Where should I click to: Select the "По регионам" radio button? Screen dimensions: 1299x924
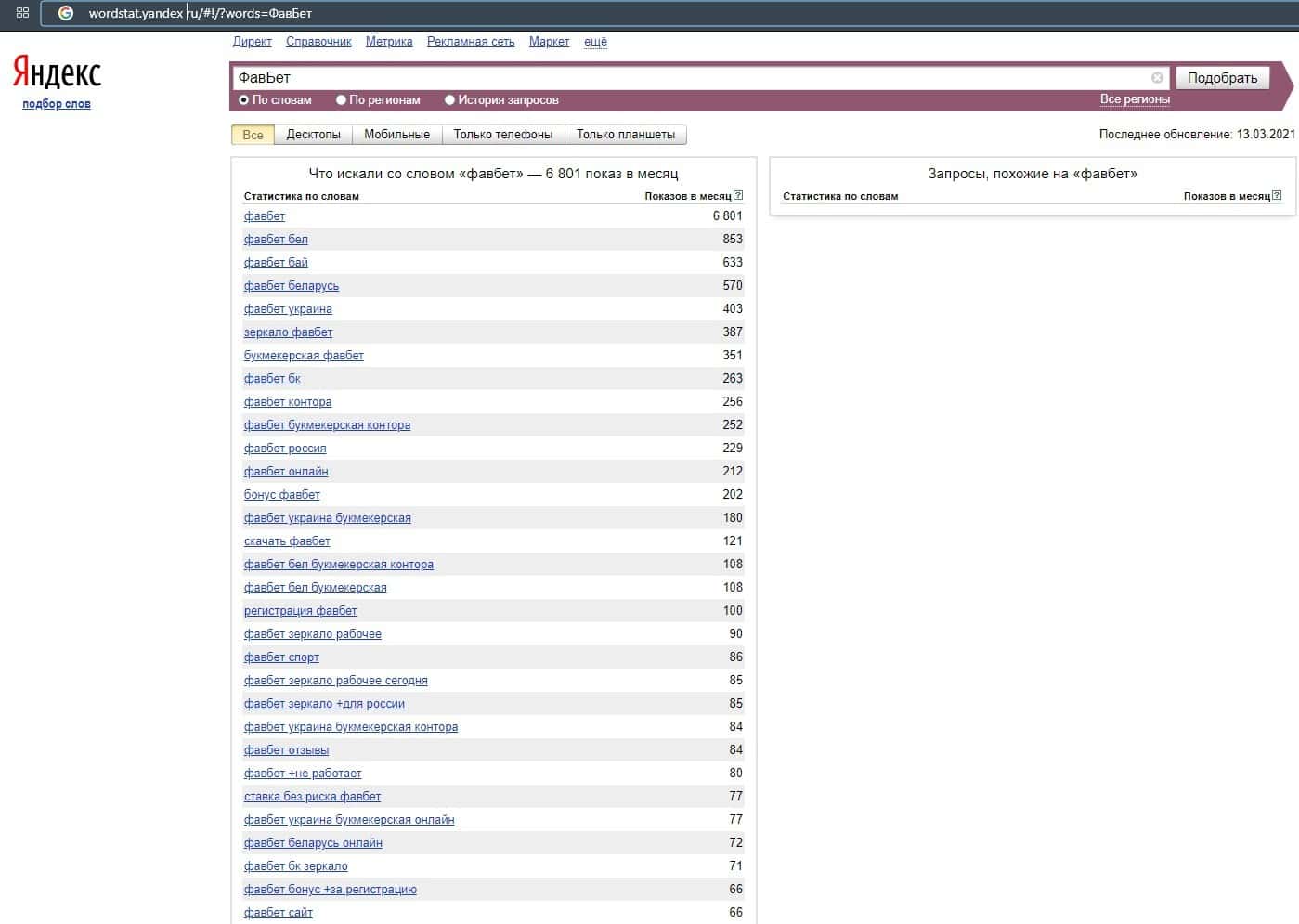[341, 100]
